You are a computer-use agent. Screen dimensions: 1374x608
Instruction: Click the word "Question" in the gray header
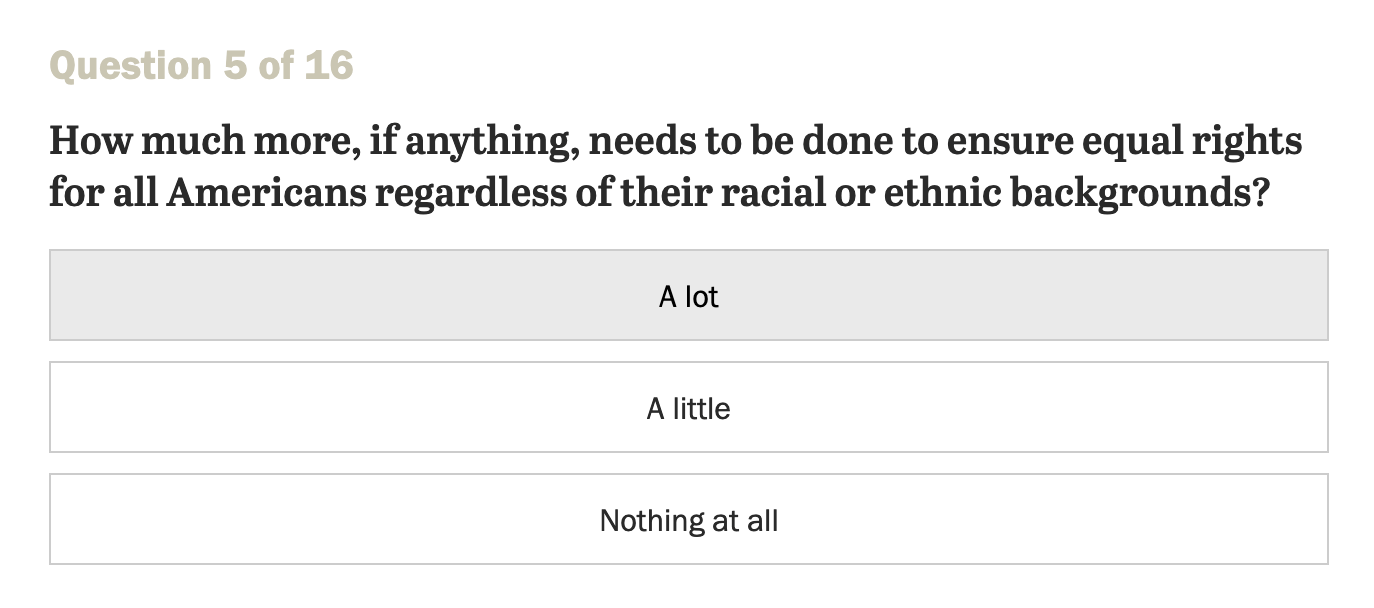(129, 66)
